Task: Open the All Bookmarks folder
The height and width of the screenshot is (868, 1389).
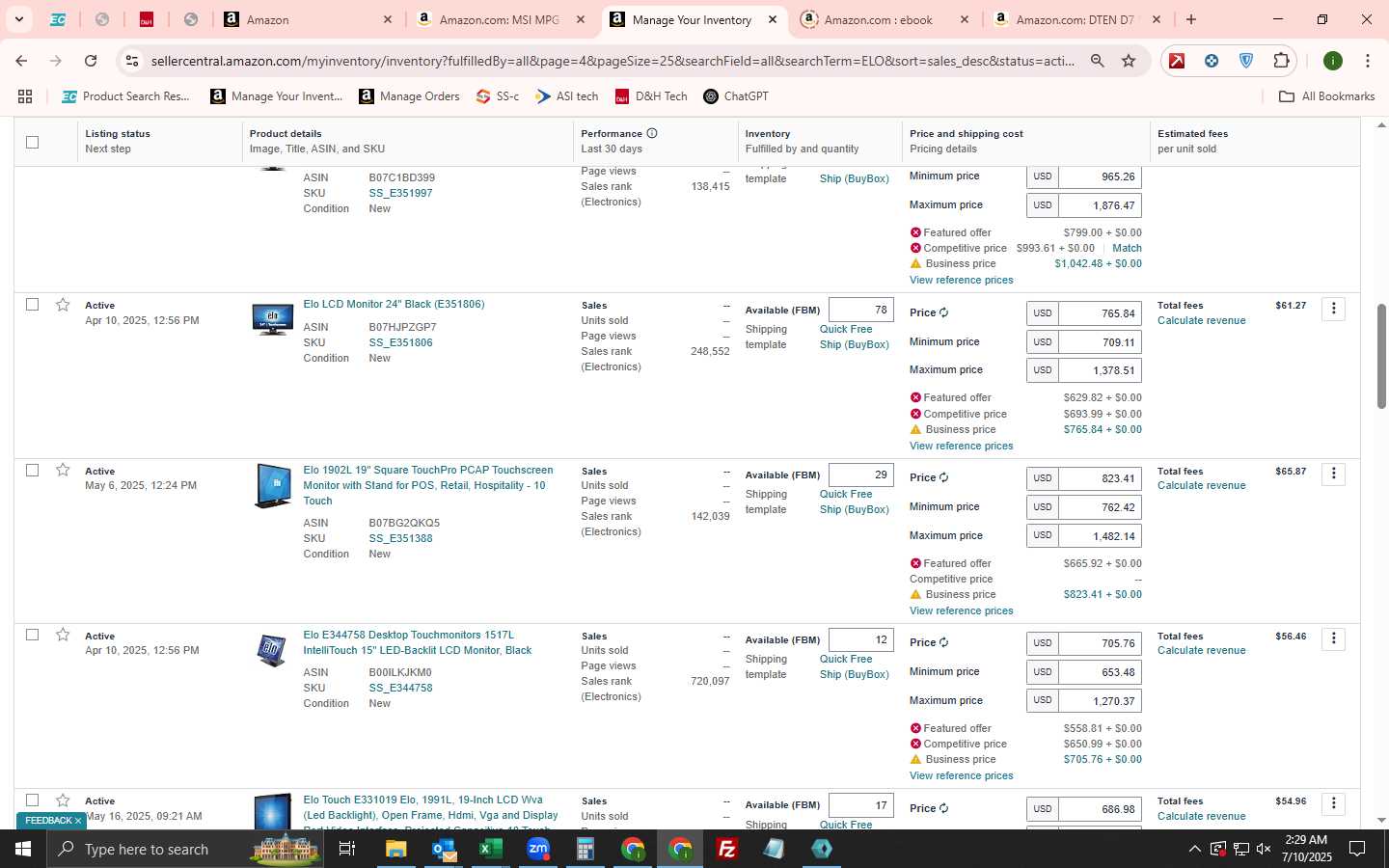Action: [1326, 96]
